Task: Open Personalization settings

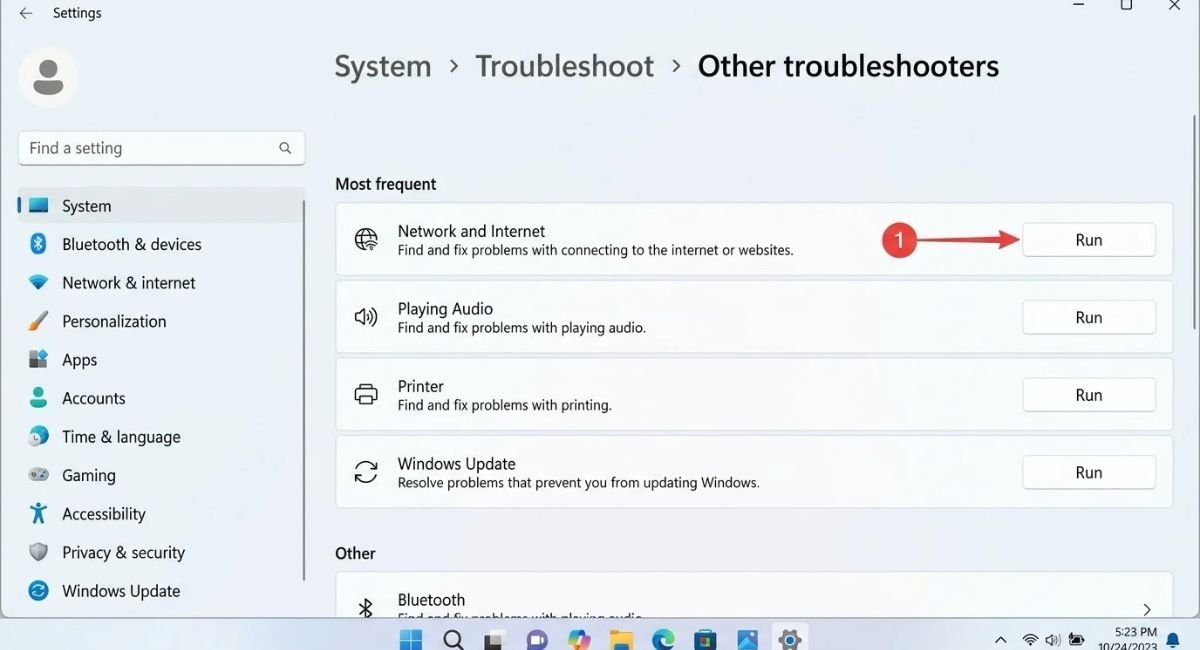Action: pyautogui.click(x=161, y=321)
